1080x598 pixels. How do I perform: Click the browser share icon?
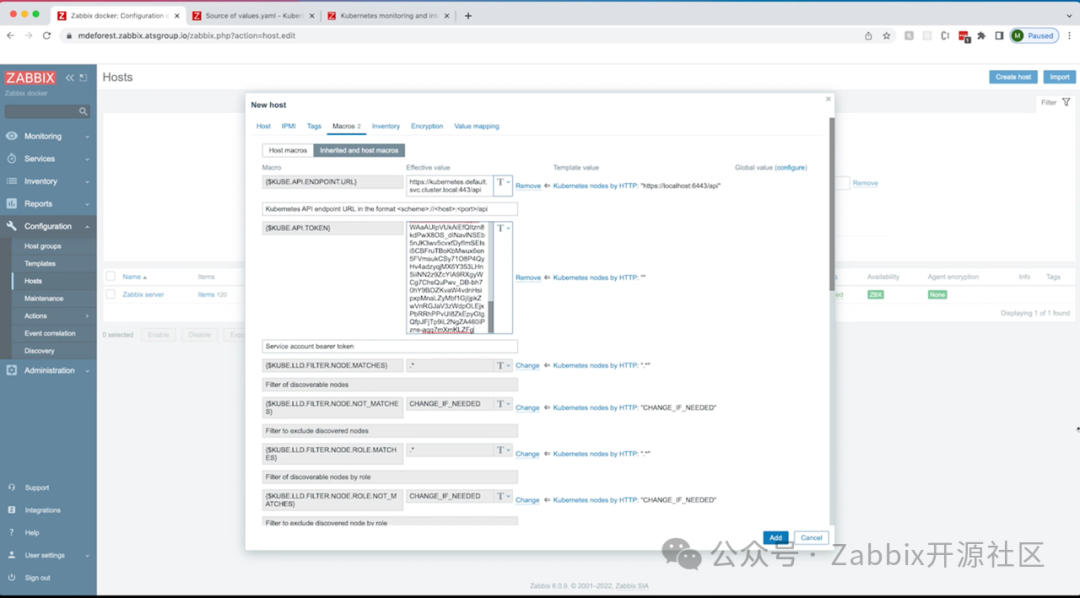[869, 36]
